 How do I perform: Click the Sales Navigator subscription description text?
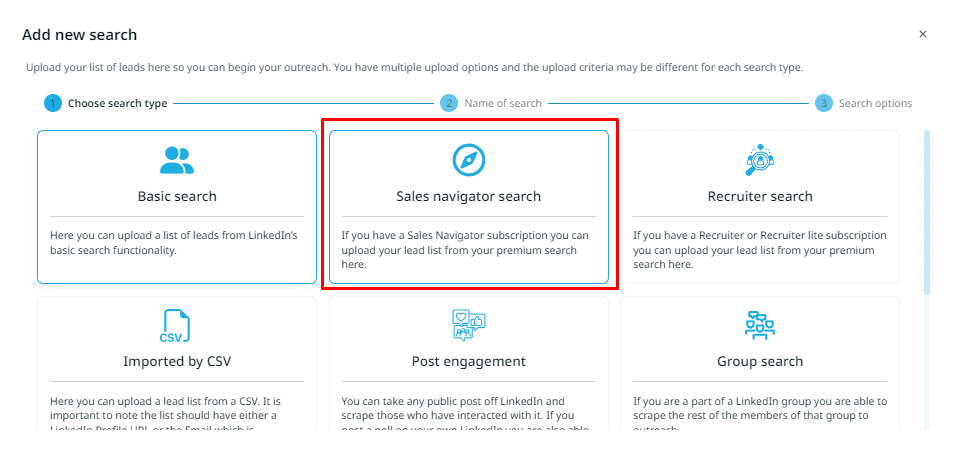[x=465, y=250]
